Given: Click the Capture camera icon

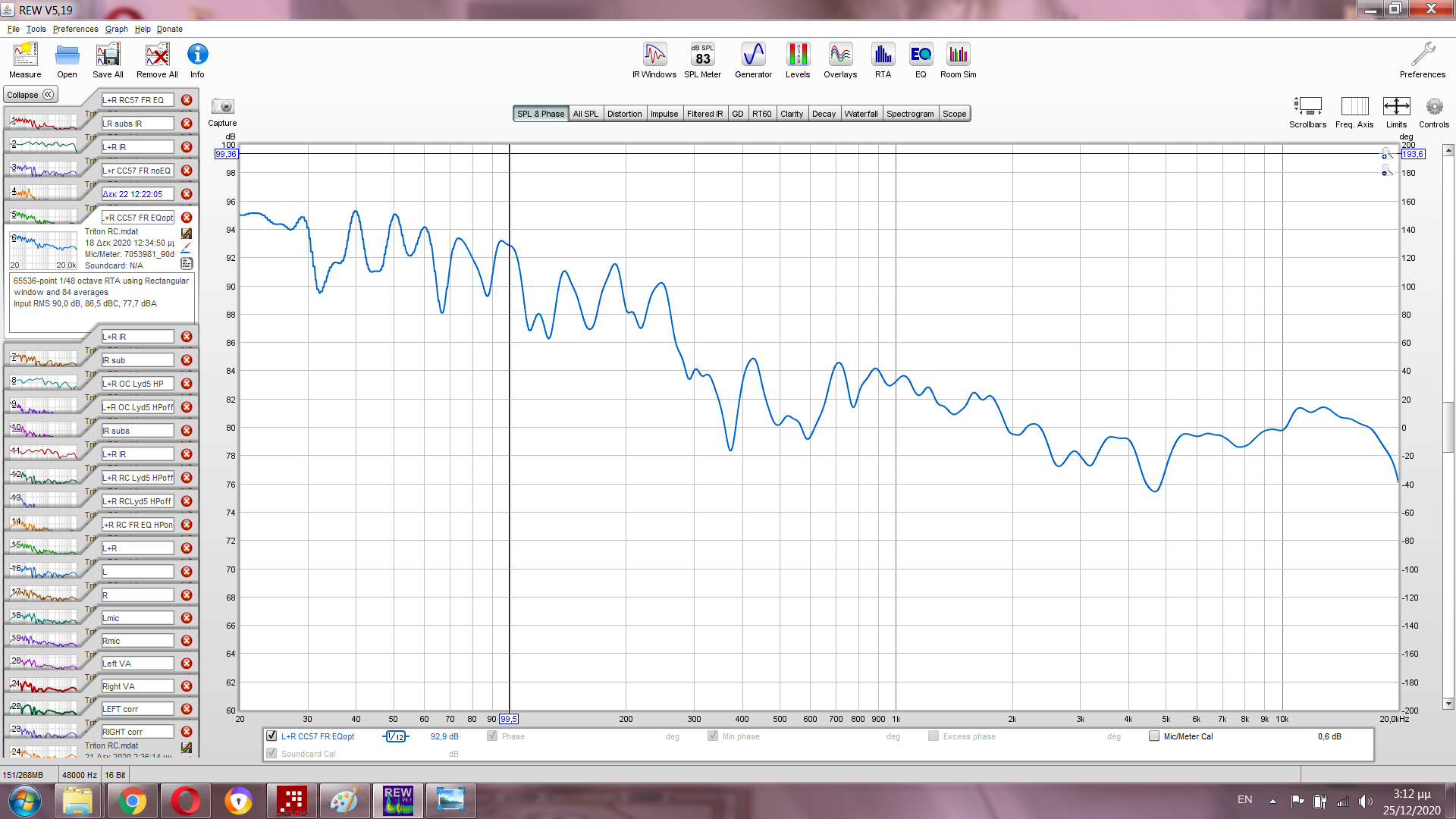Looking at the screenshot, I should pyautogui.click(x=222, y=107).
